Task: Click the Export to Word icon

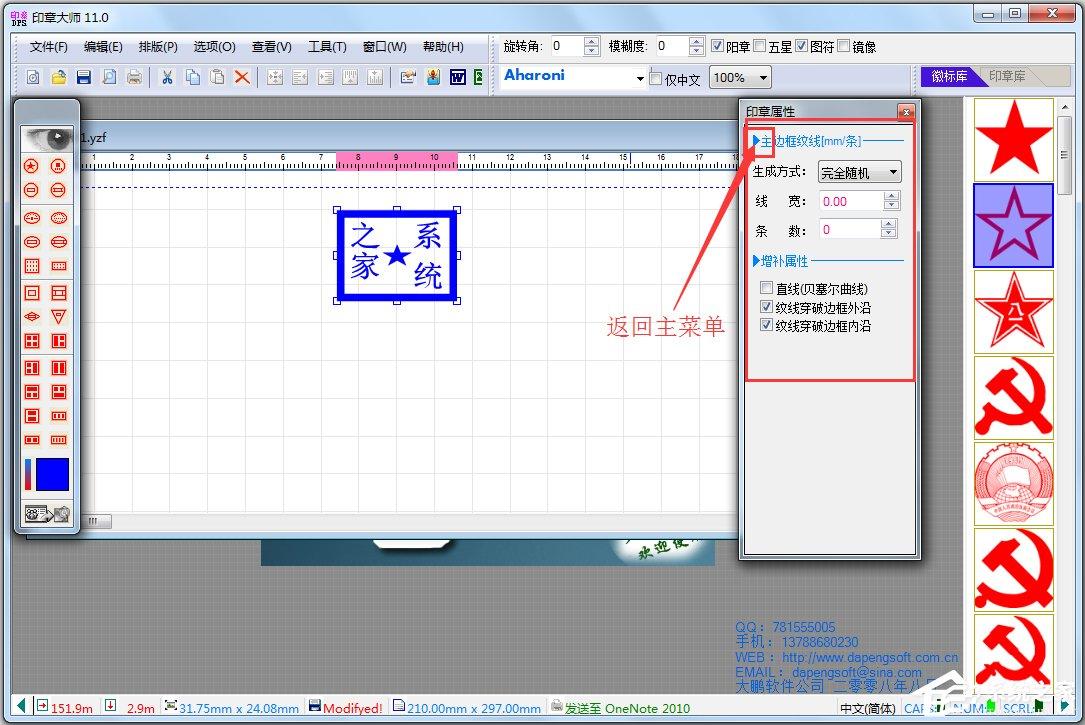Action: (x=457, y=77)
